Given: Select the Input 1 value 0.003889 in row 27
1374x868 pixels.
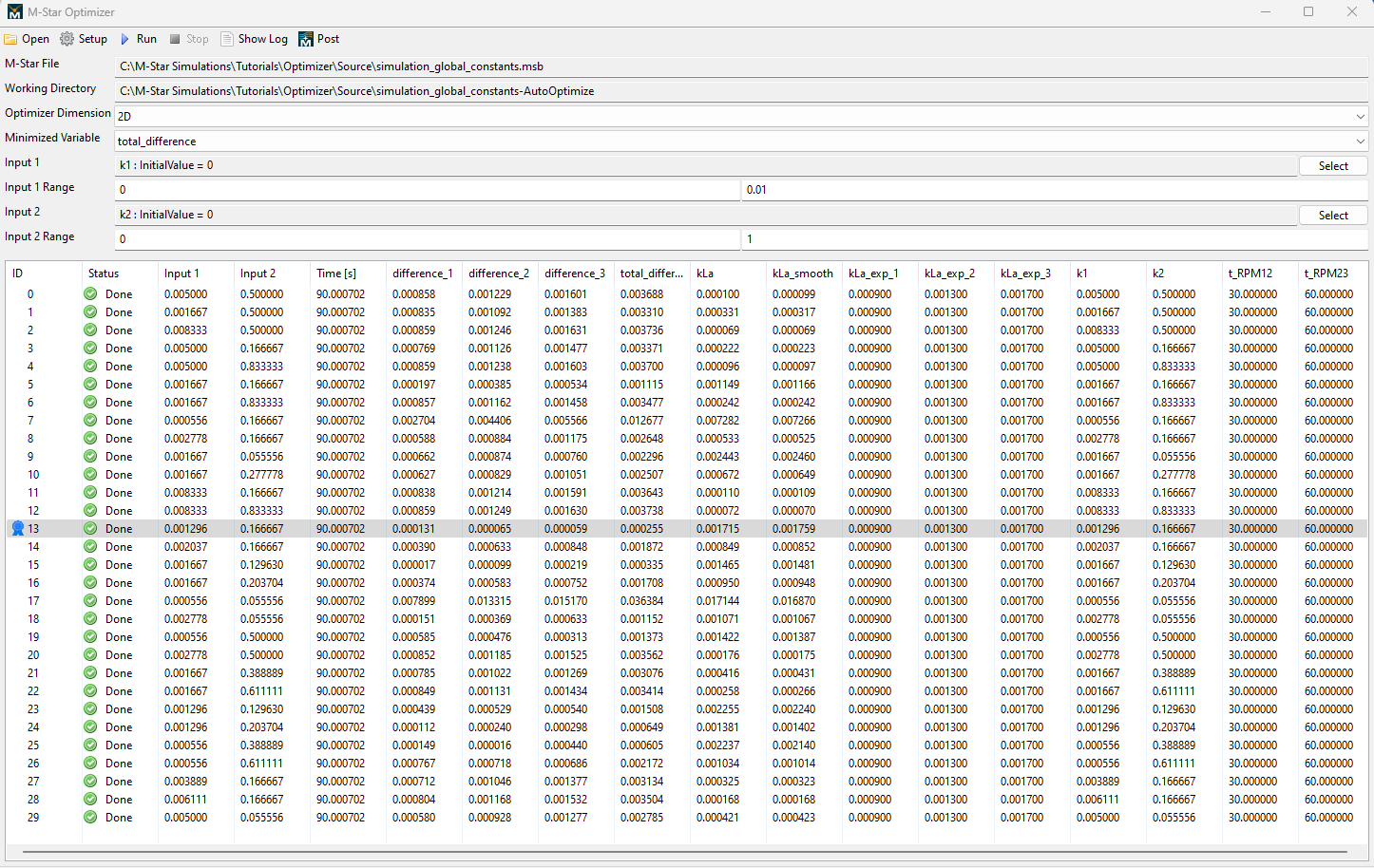Looking at the screenshot, I should coord(185,782).
